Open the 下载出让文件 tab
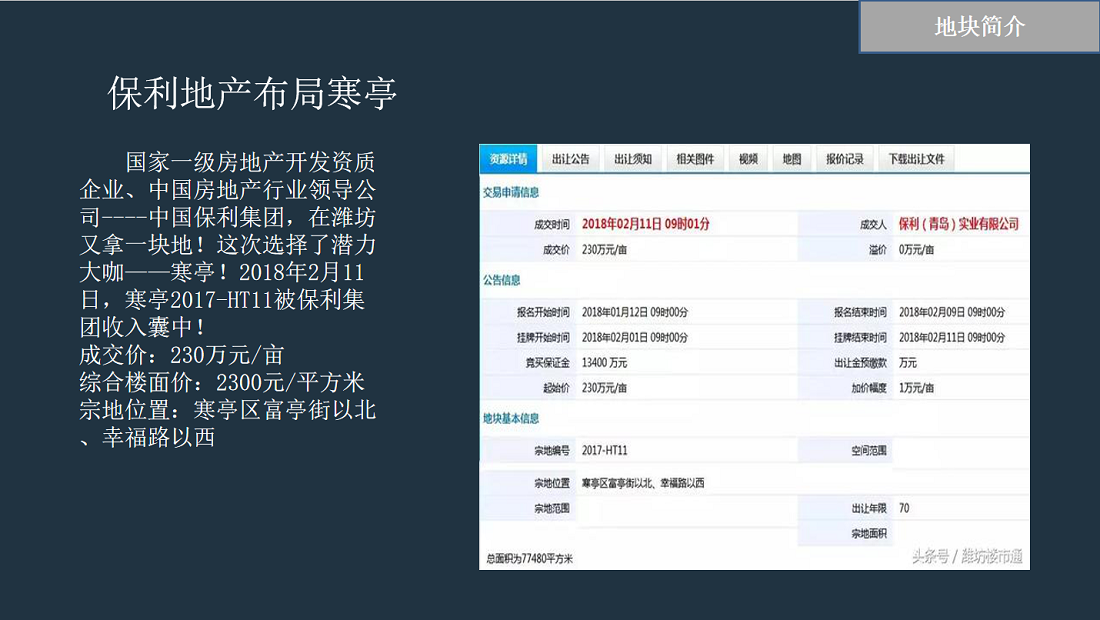Screen dimensions: 1100x620 [x=916, y=159]
